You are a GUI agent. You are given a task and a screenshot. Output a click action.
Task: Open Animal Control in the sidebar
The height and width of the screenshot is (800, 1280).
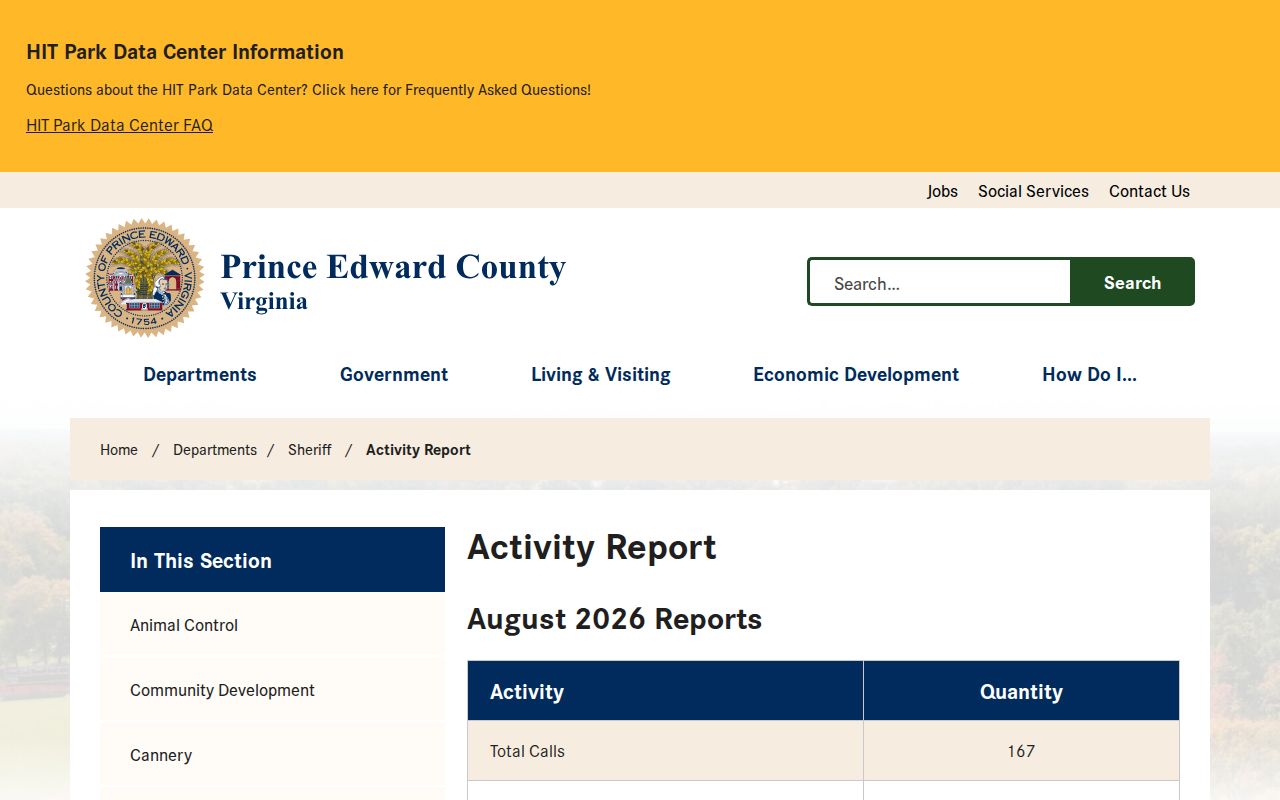(272, 625)
